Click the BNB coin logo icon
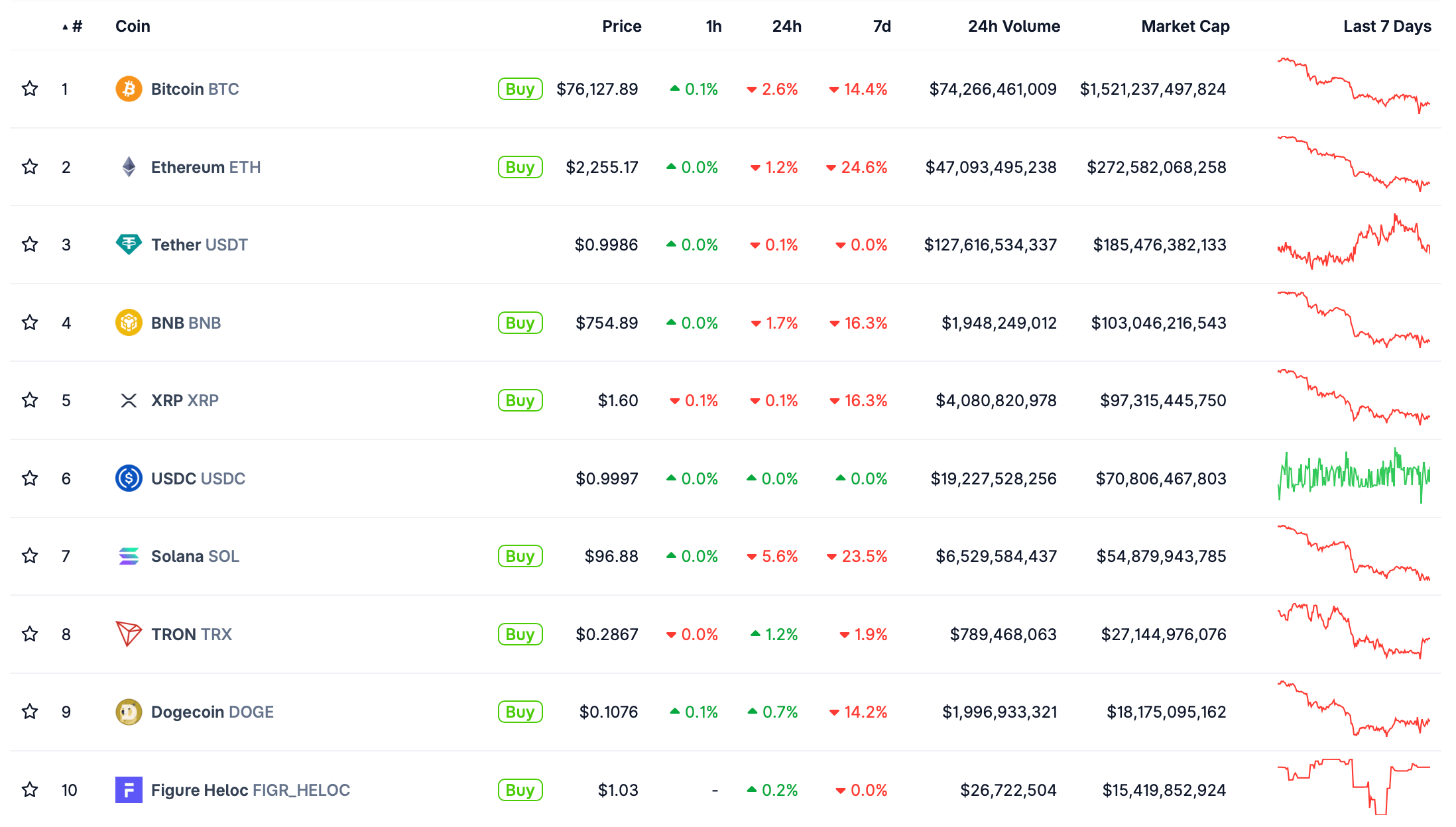This screenshot has height=827, width=1456. (129, 323)
